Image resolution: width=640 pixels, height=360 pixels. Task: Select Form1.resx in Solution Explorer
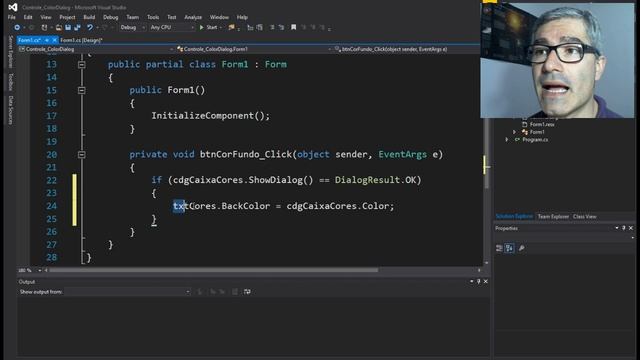pyautogui.click(x=542, y=124)
